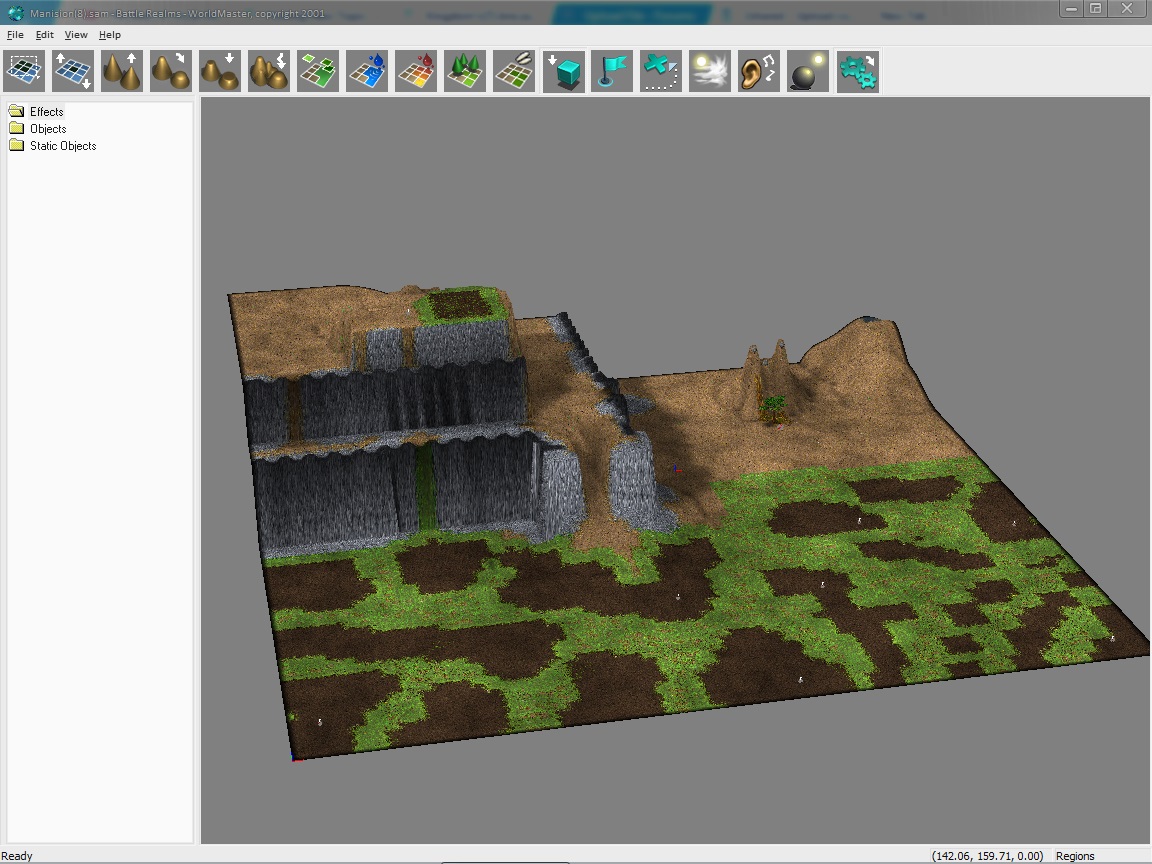The width and height of the screenshot is (1152, 864).
Task: Click the WorldMaster app icon in title bar
Action: (x=15, y=13)
